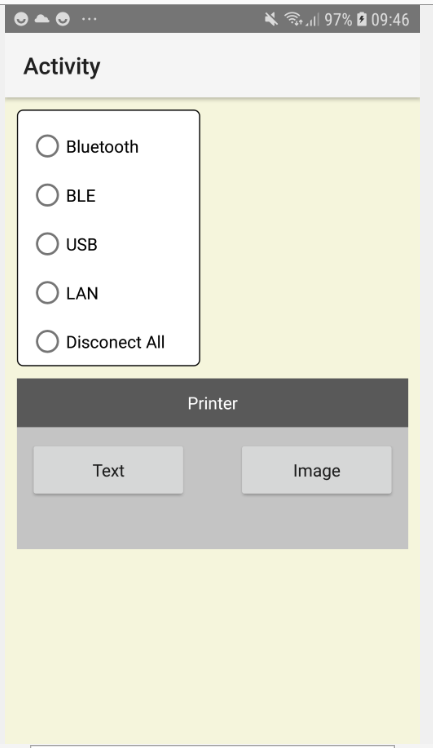Image resolution: width=433 pixels, height=748 pixels.
Task: Open the three-dots notification overflow
Action: [x=89, y=19]
